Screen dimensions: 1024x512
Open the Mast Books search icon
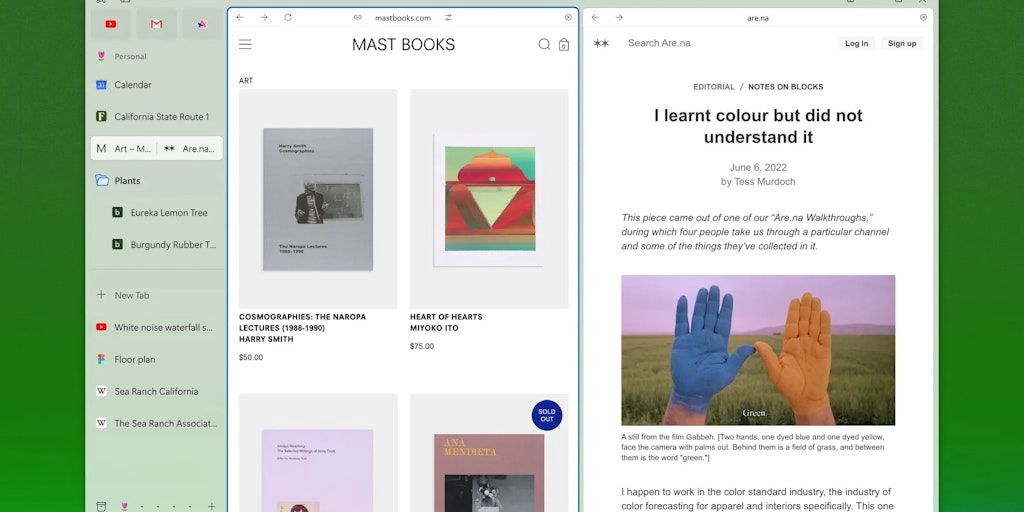click(544, 44)
